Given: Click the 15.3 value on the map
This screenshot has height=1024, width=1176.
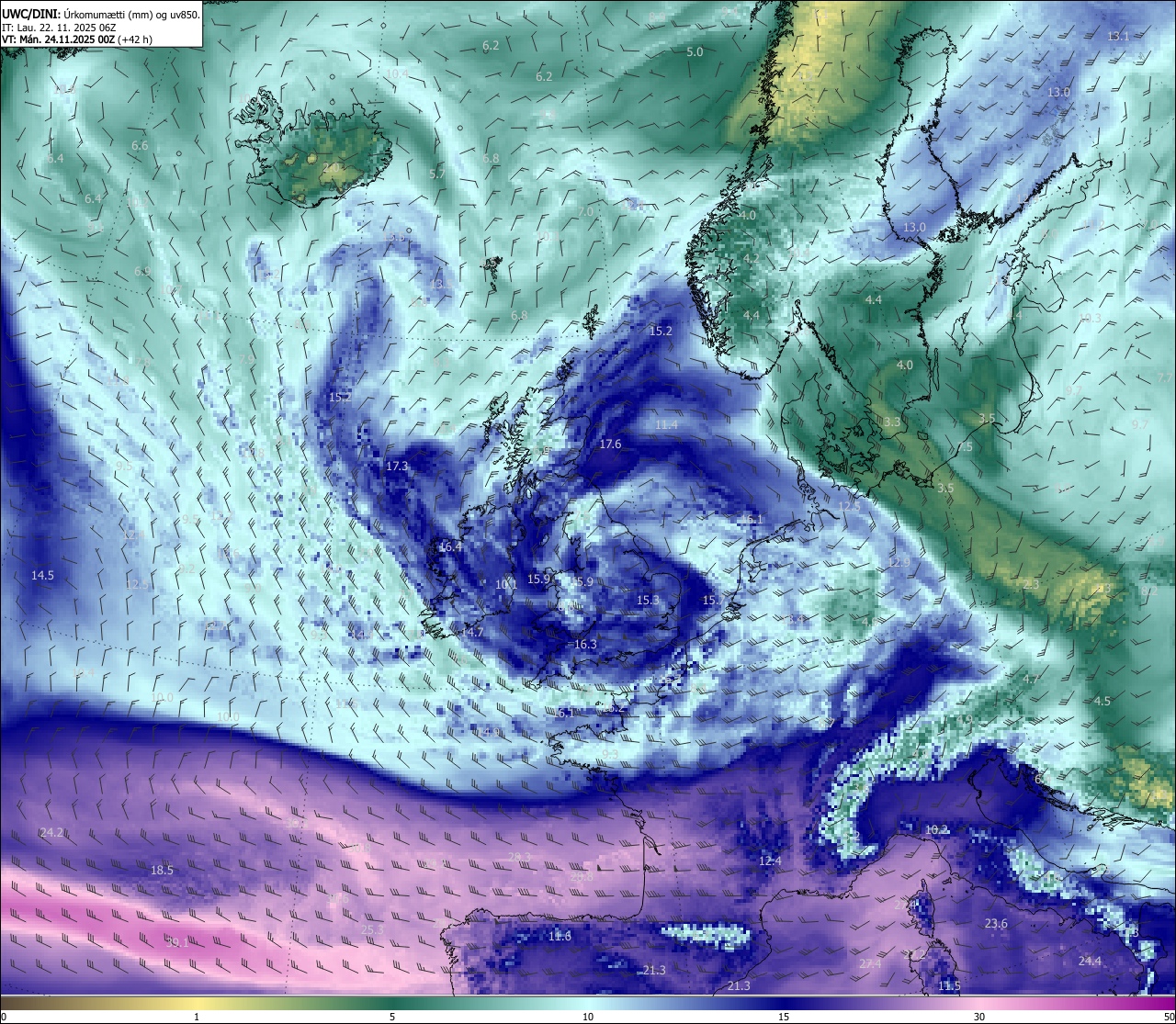Looking at the screenshot, I should click(648, 601).
